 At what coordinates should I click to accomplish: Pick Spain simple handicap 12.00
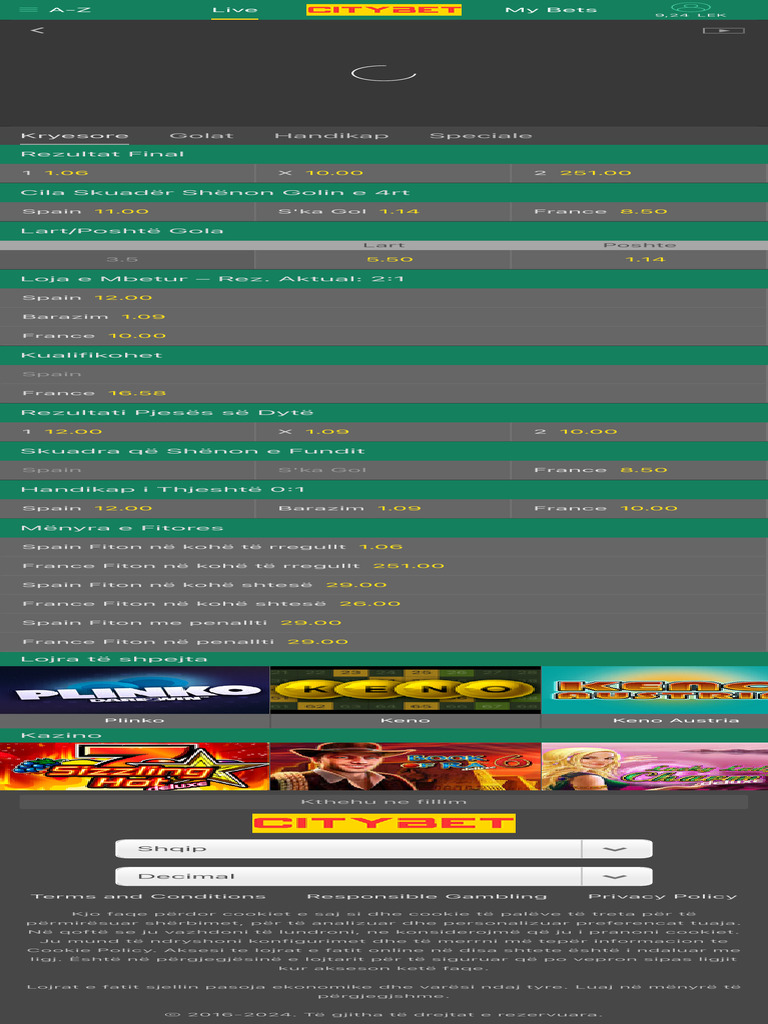[x=127, y=508]
